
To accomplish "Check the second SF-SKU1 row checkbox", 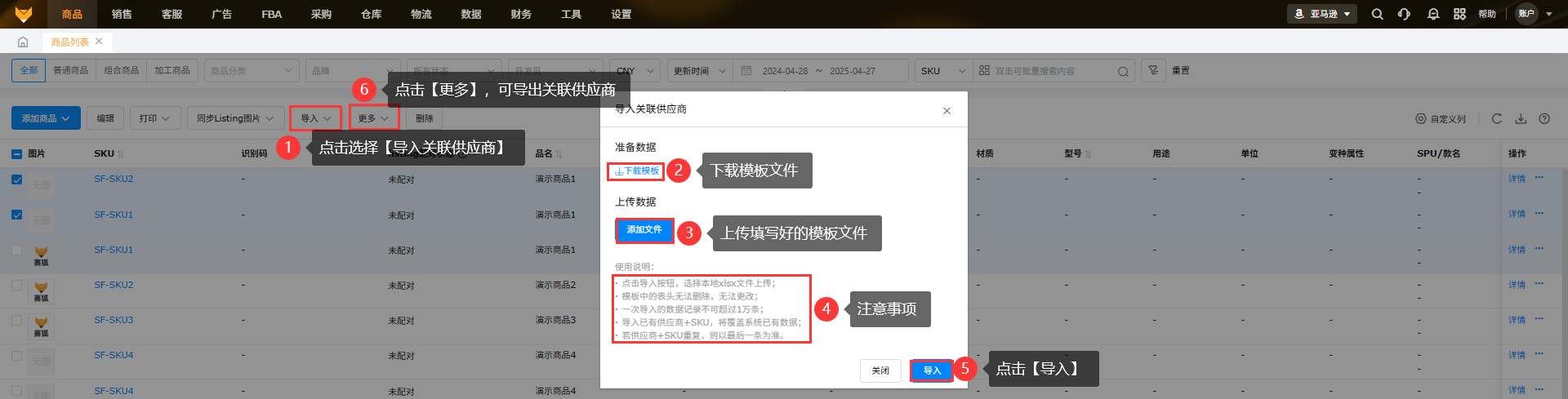I will coord(16,250).
